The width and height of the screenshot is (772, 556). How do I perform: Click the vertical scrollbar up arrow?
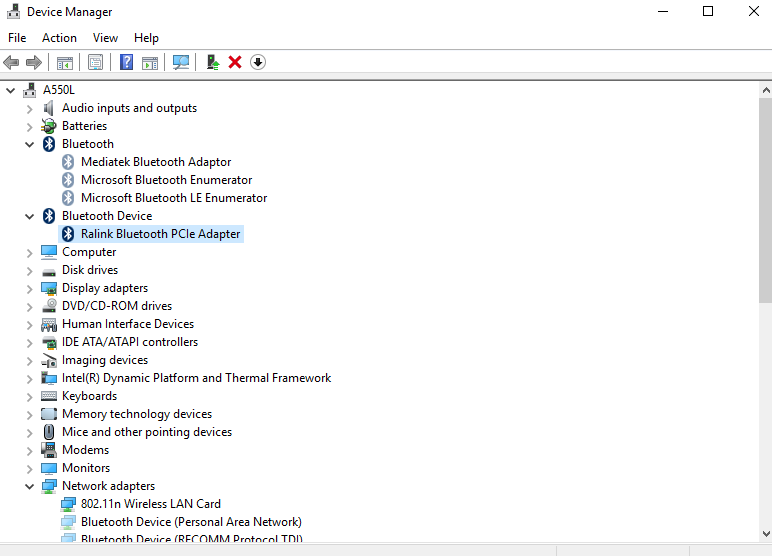pyautogui.click(x=766, y=90)
